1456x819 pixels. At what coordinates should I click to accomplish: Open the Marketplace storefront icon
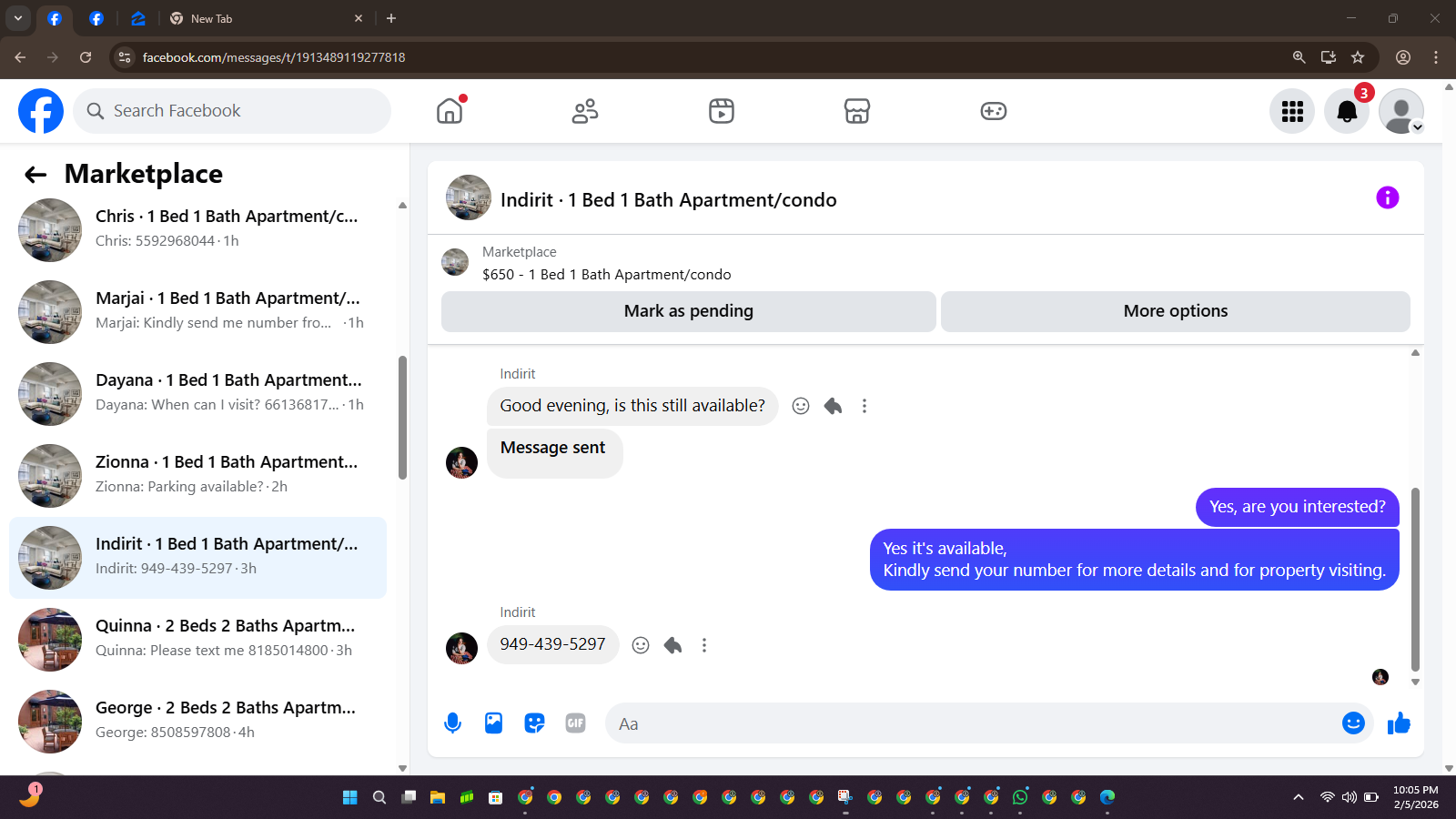coord(857,111)
